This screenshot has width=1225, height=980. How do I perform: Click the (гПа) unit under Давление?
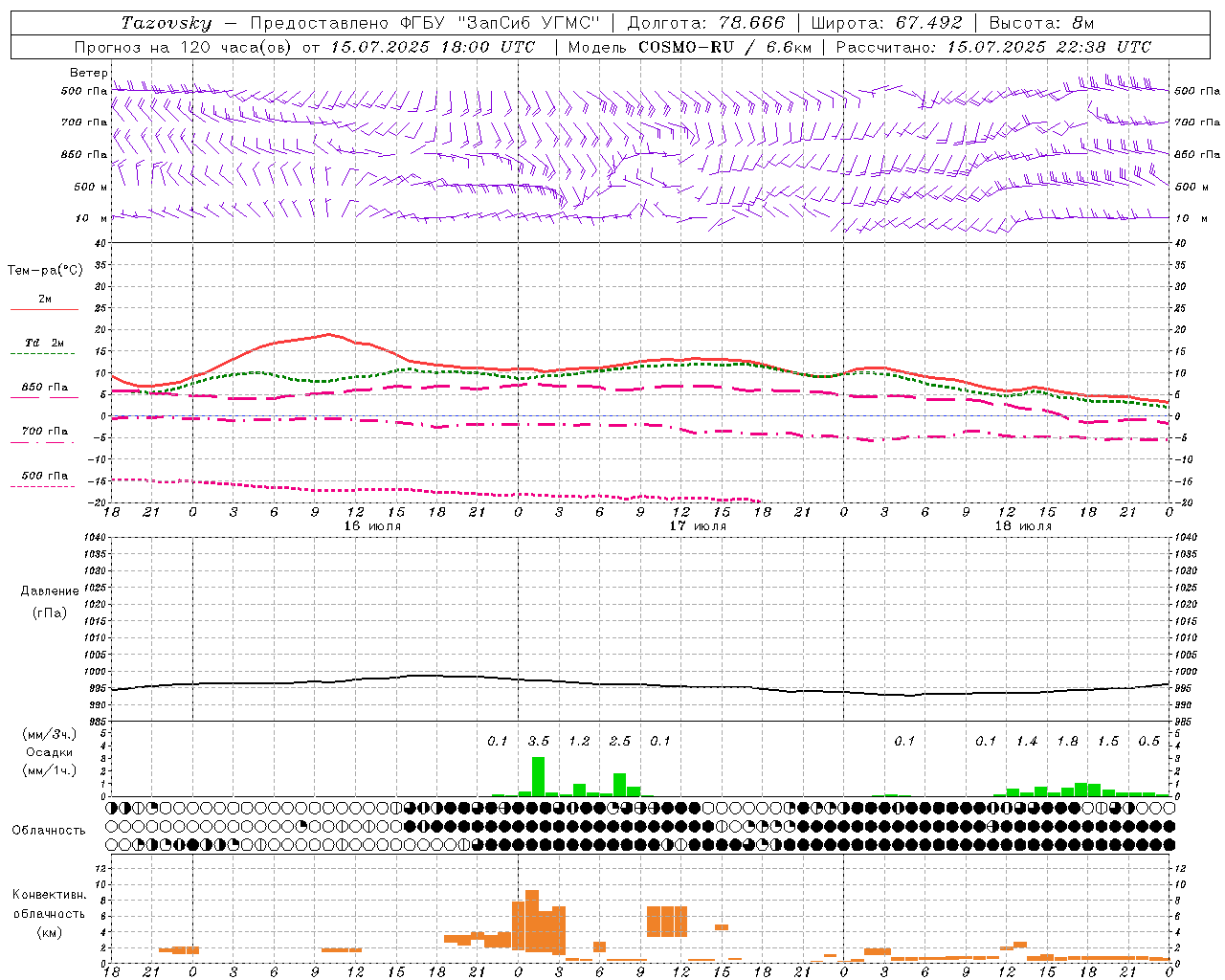click(x=50, y=612)
